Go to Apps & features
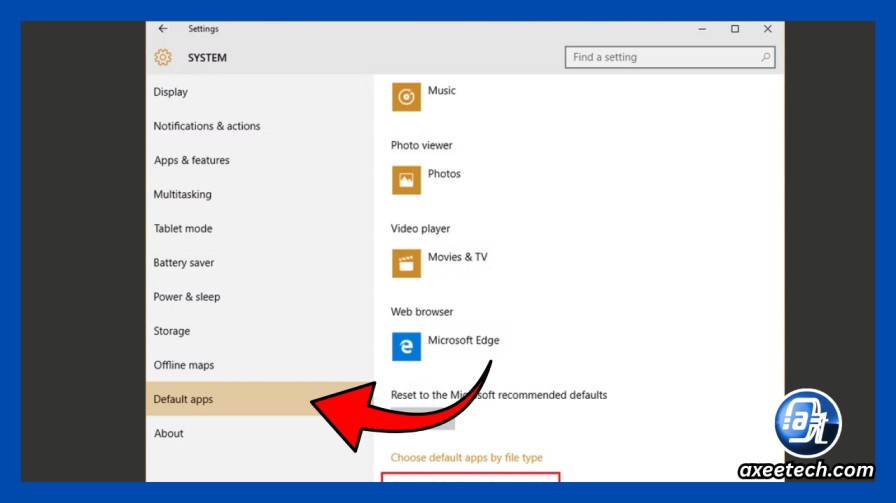This screenshot has height=503, width=896. click(x=259, y=161)
